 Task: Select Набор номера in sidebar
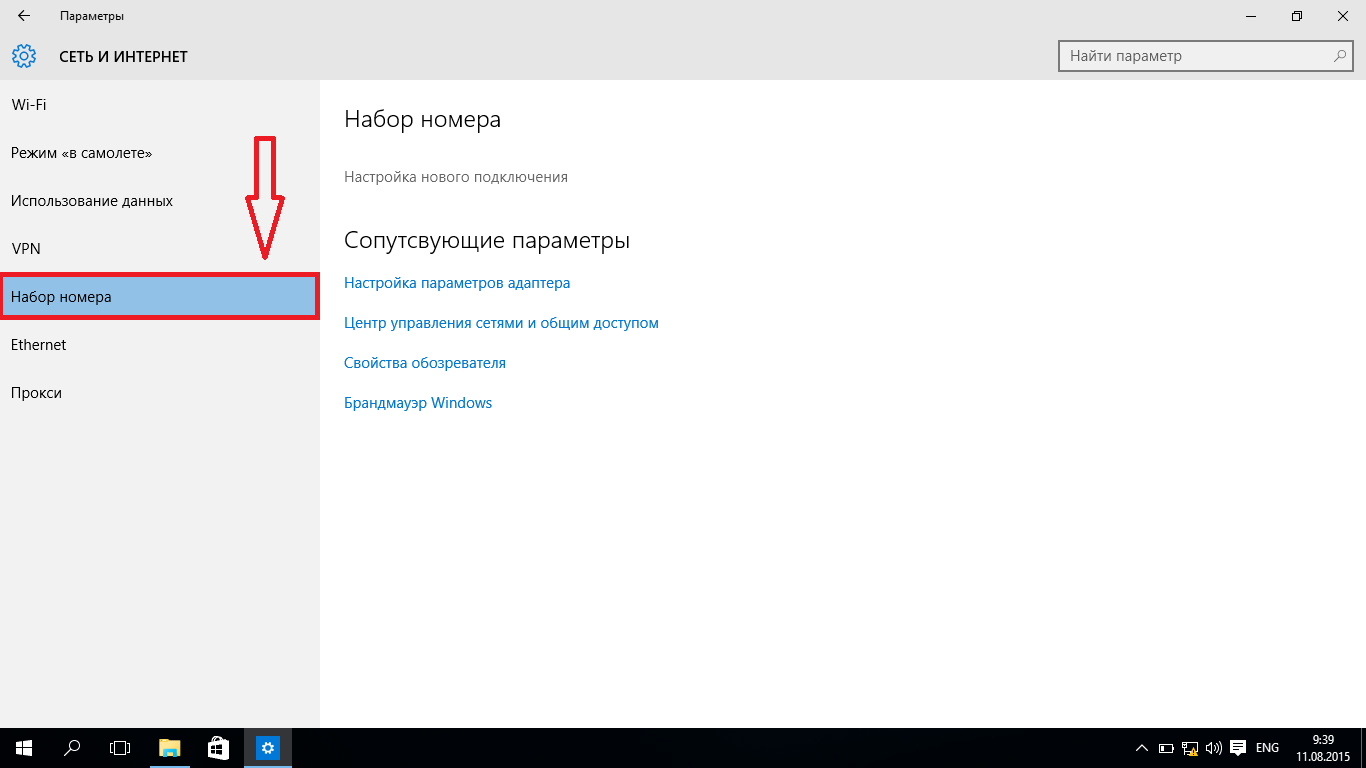160,297
